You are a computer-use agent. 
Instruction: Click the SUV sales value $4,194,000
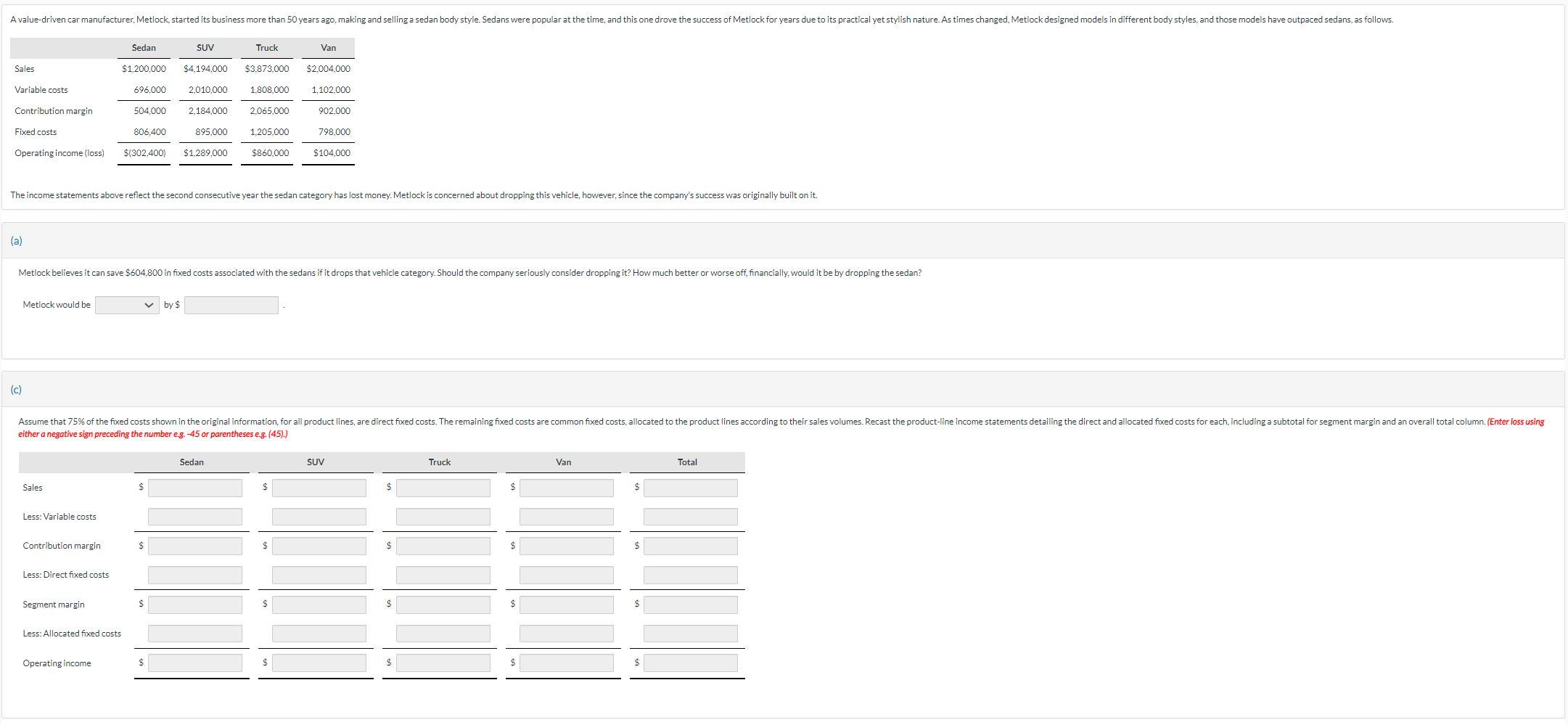[205, 69]
